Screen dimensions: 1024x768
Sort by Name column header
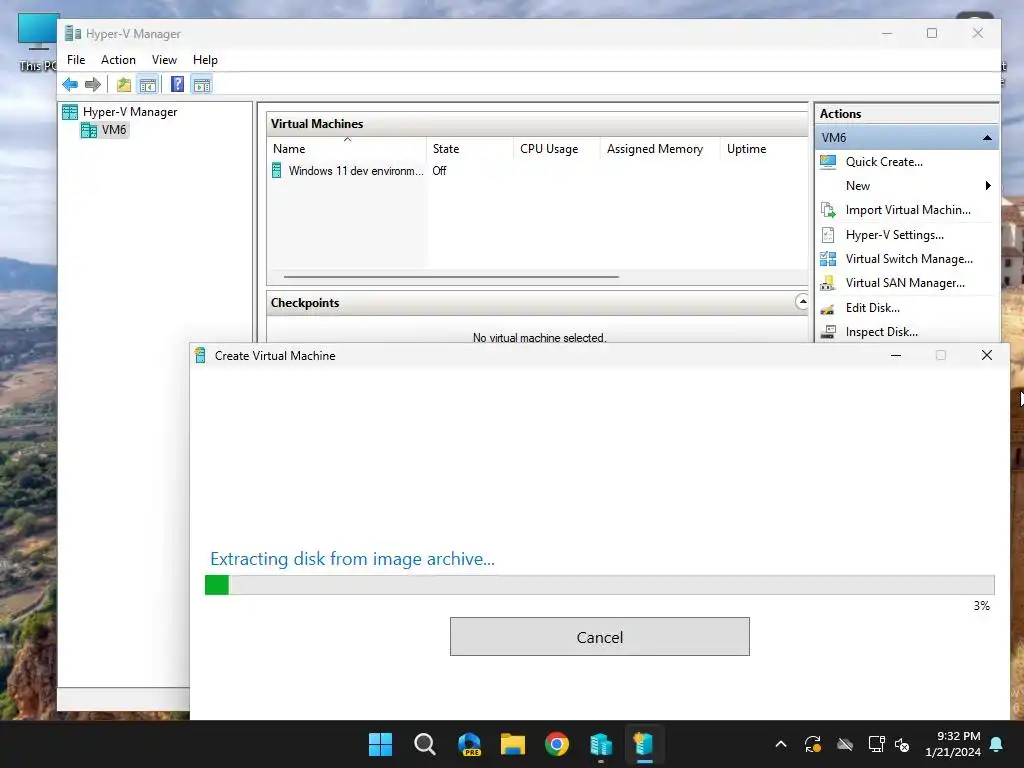click(346, 149)
